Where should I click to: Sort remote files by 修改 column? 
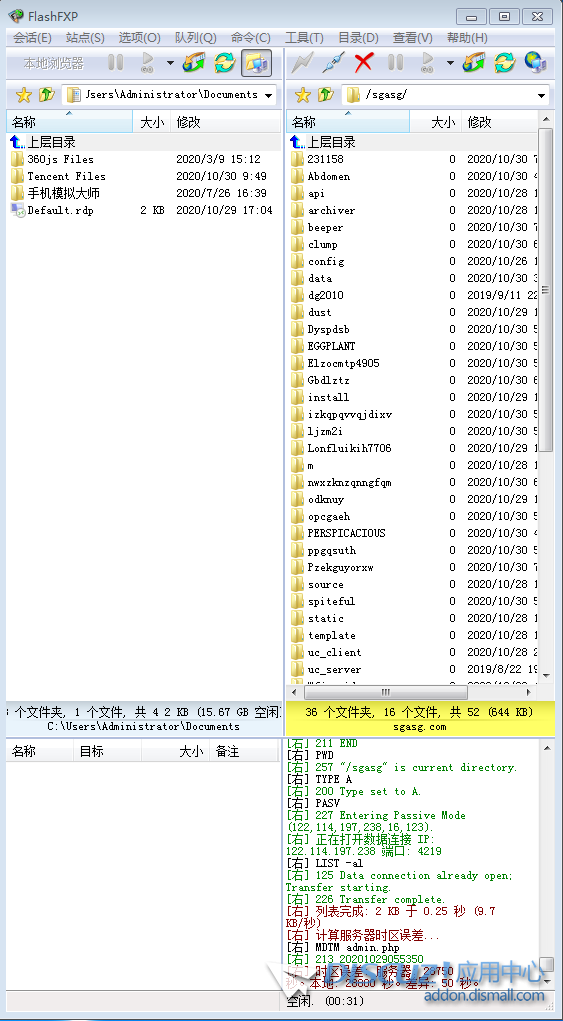[x=499, y=122]
